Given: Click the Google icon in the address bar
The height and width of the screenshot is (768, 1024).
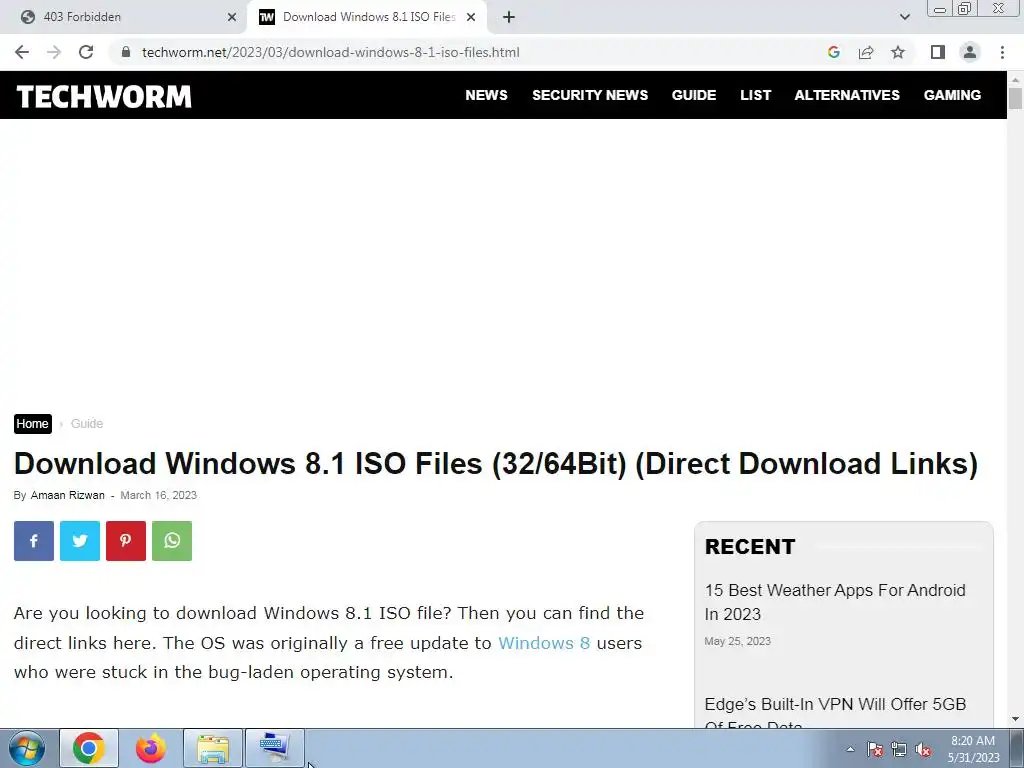Looking at the screenshot, I should coord(833,52).
